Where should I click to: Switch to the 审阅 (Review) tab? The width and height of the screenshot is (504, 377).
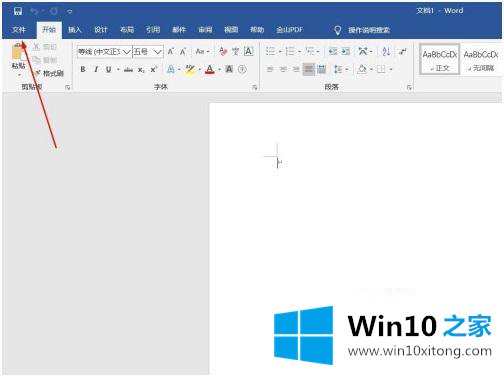coord(205,30)
